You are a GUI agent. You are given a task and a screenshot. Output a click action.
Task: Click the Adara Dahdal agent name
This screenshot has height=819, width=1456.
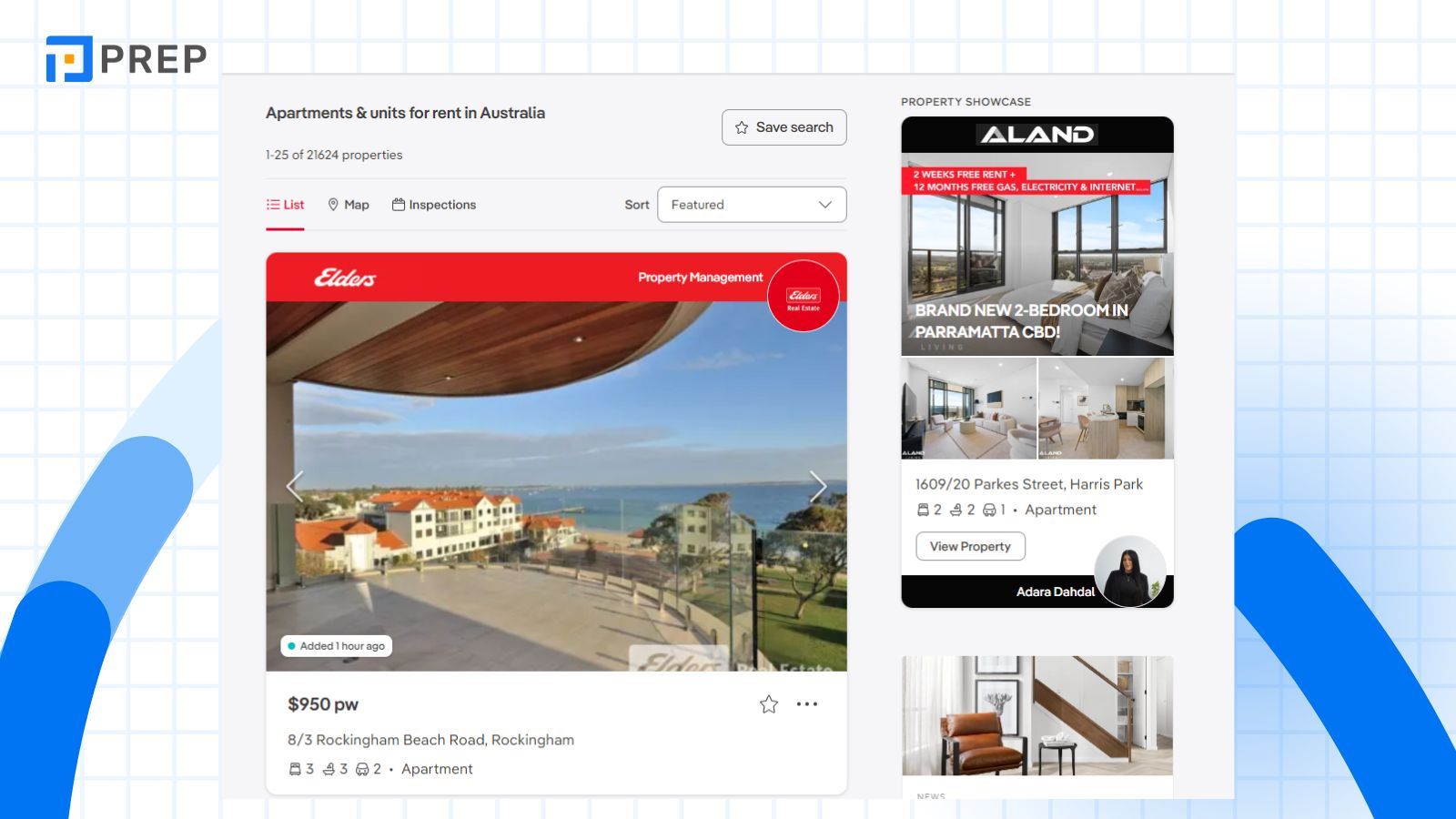pyautogui.click(x=1056, y=591)
